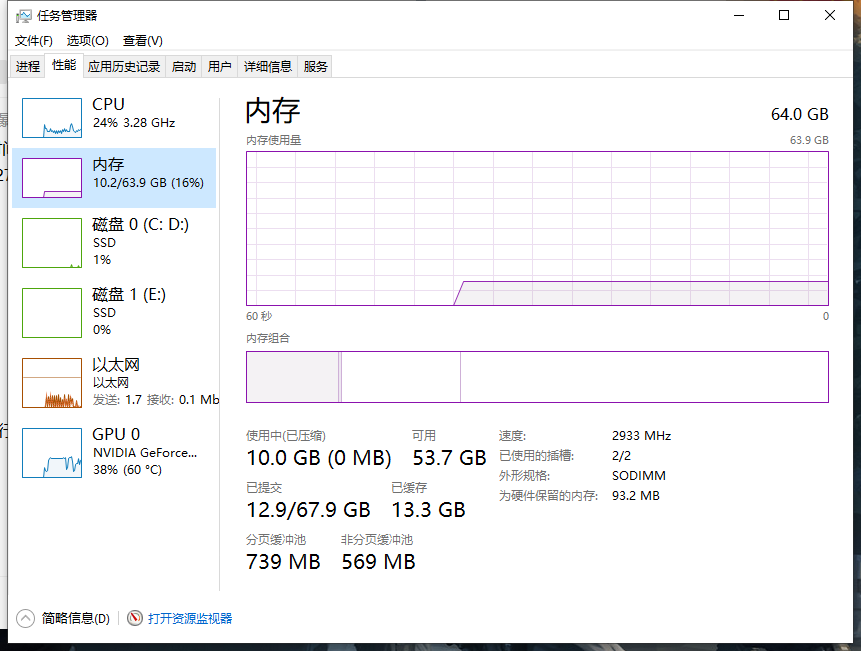Click the 为硬件保留的内存 label
Image resolution: width=861 pixels, height=651 pixels.
click(549, 496)
